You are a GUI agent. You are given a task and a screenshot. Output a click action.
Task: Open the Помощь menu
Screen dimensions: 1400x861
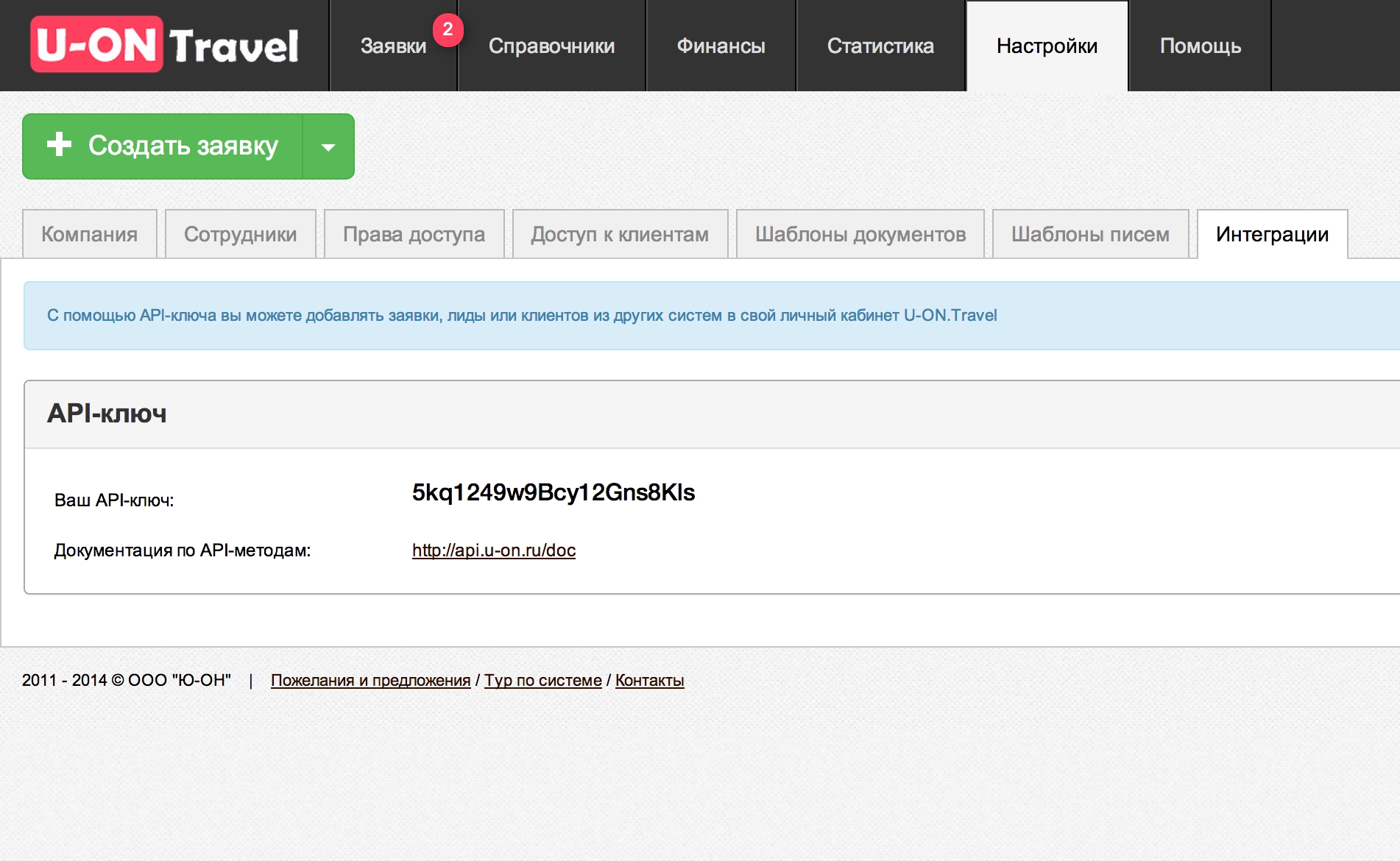pyautogui.click(x=1201, y=46)
